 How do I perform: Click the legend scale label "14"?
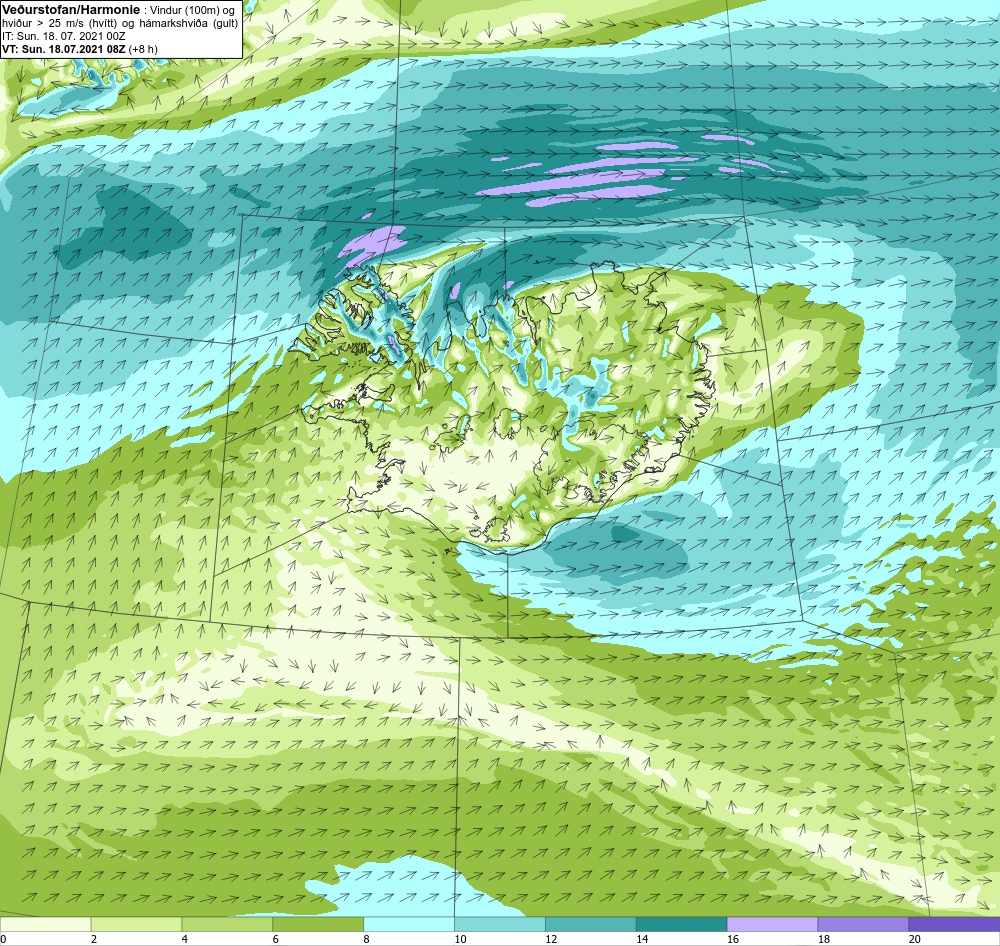[x=642, y=939]
